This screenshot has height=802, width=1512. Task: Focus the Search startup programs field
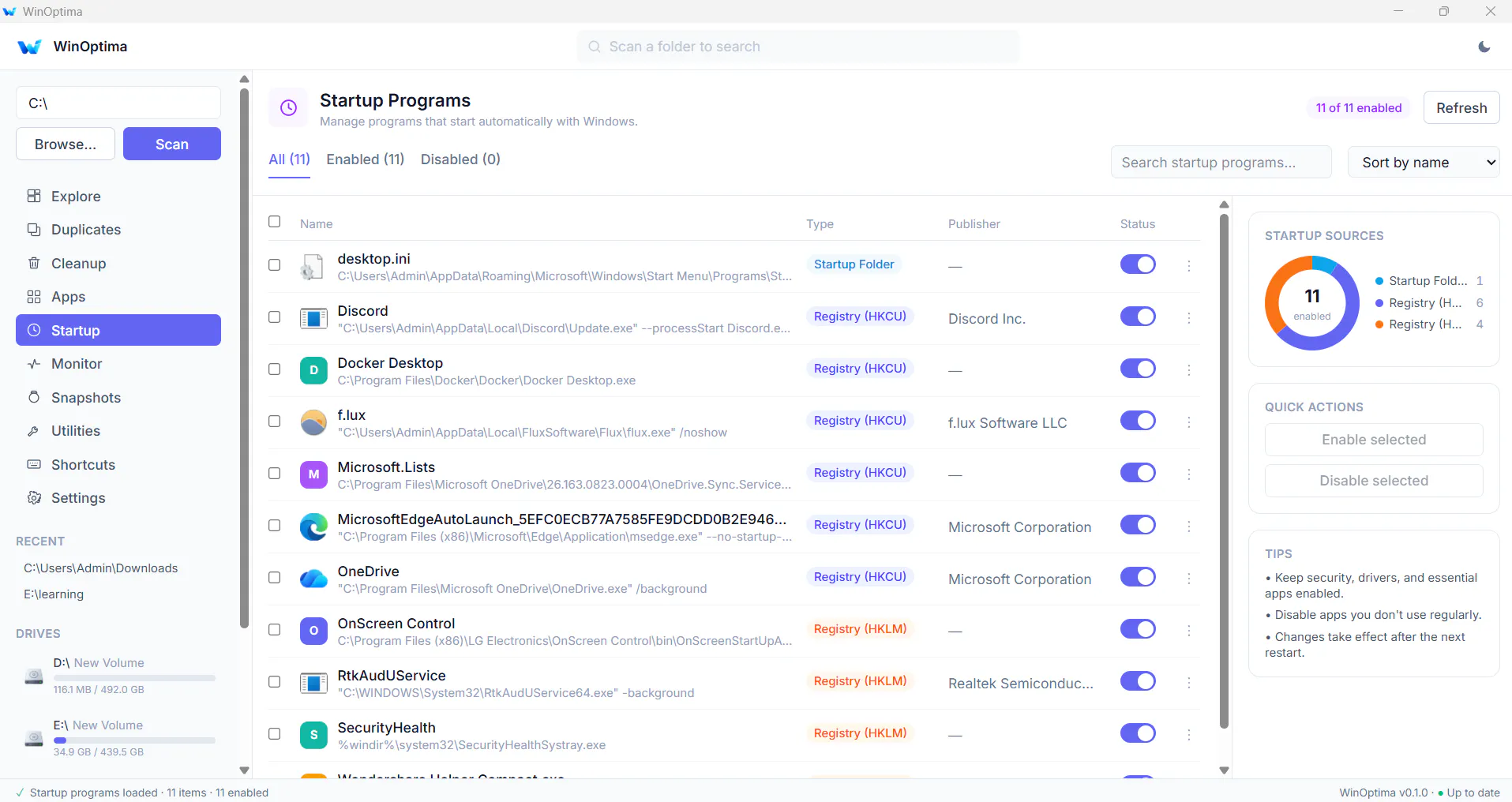coord(1221,162)
